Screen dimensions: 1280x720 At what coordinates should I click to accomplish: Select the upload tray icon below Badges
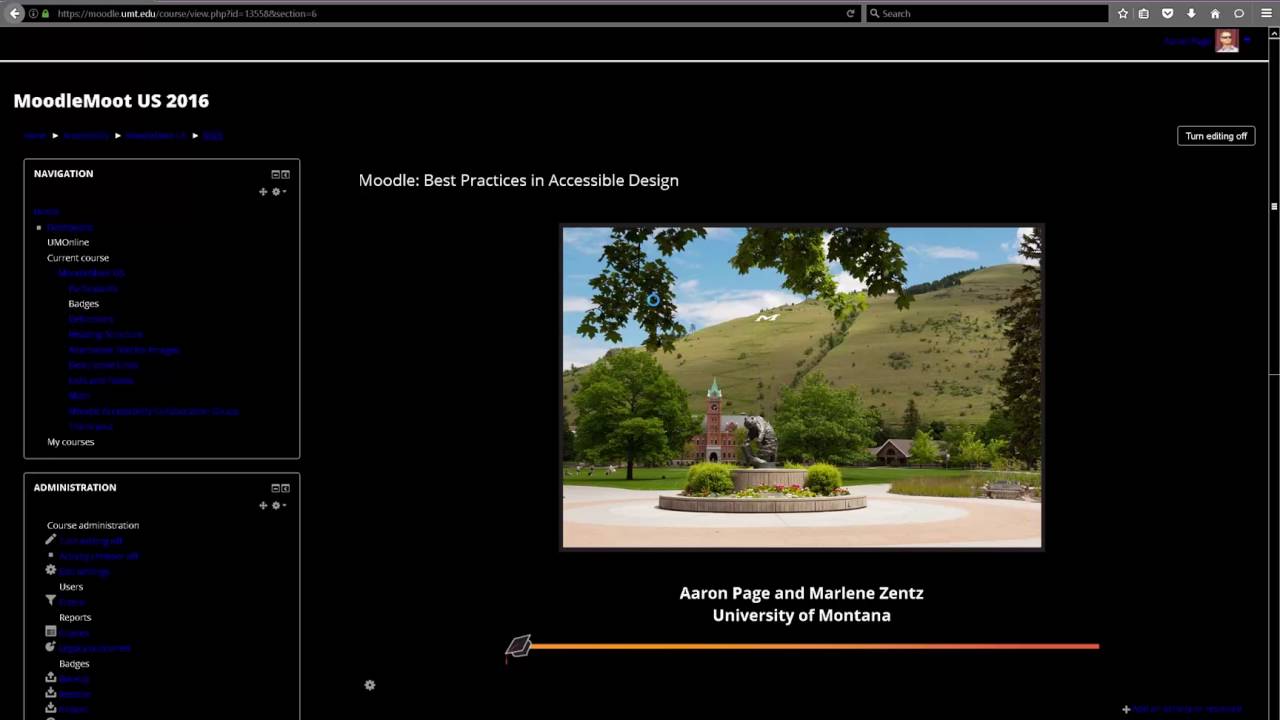click(51, 678)
